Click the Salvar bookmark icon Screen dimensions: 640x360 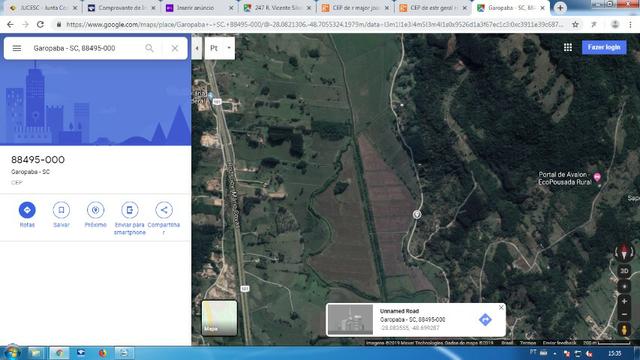pos(61,210)
